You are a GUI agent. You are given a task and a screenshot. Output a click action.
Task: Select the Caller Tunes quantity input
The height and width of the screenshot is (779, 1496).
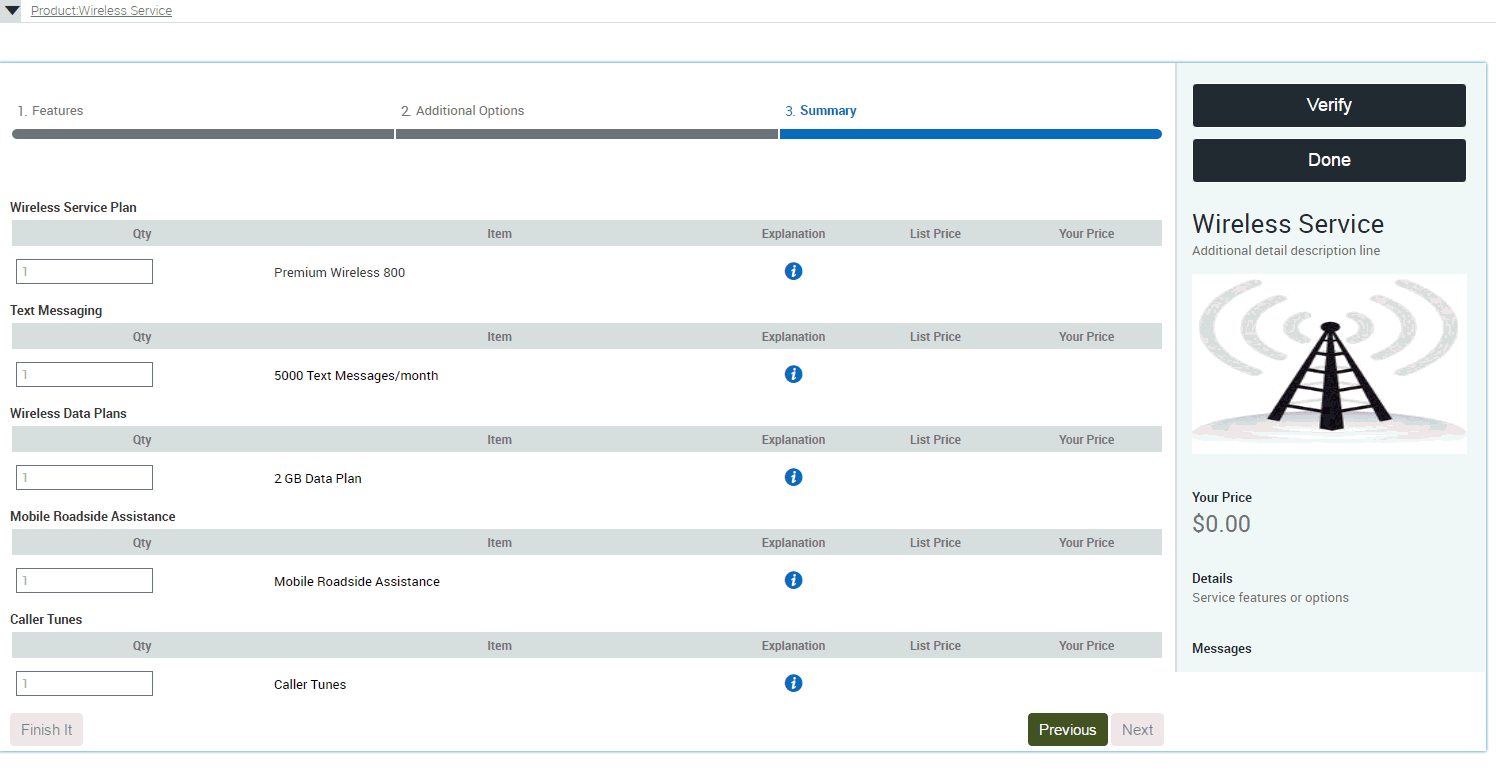[84, 683]
